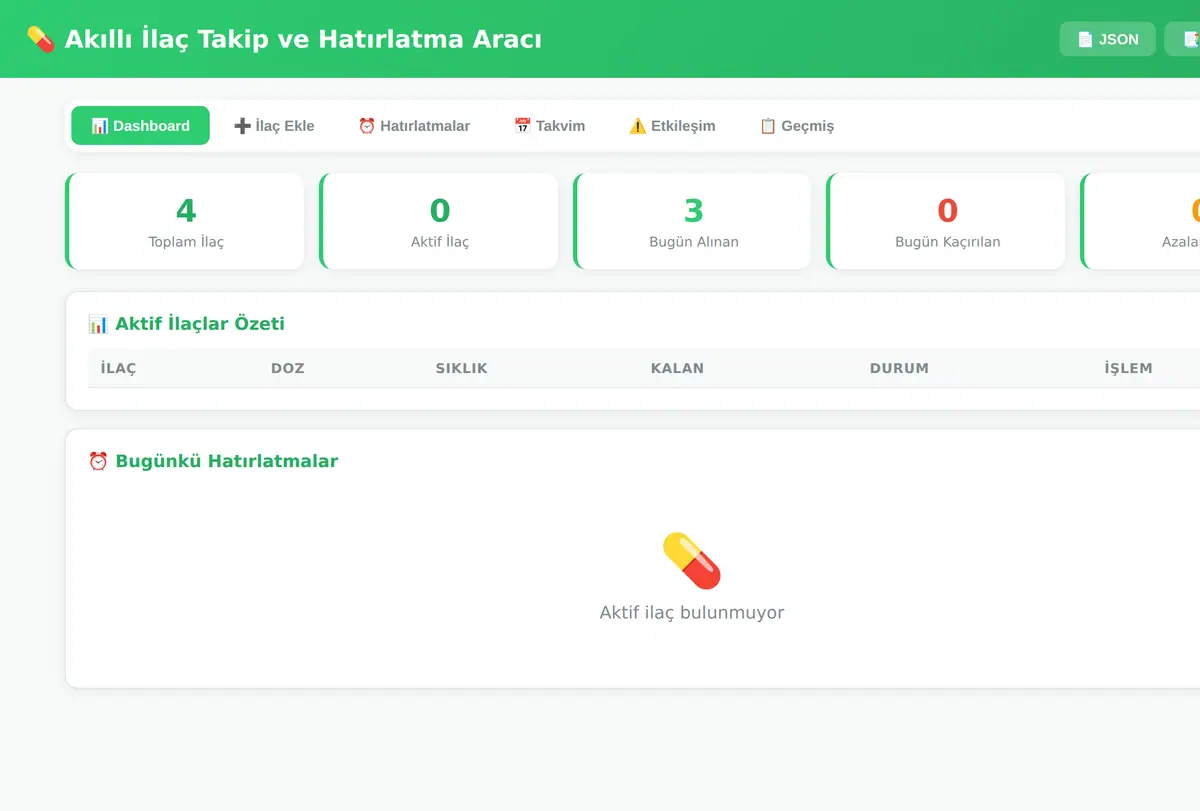Click the DURUM column header
This screenshot has width=1200, height=811.
click(899, 368)
